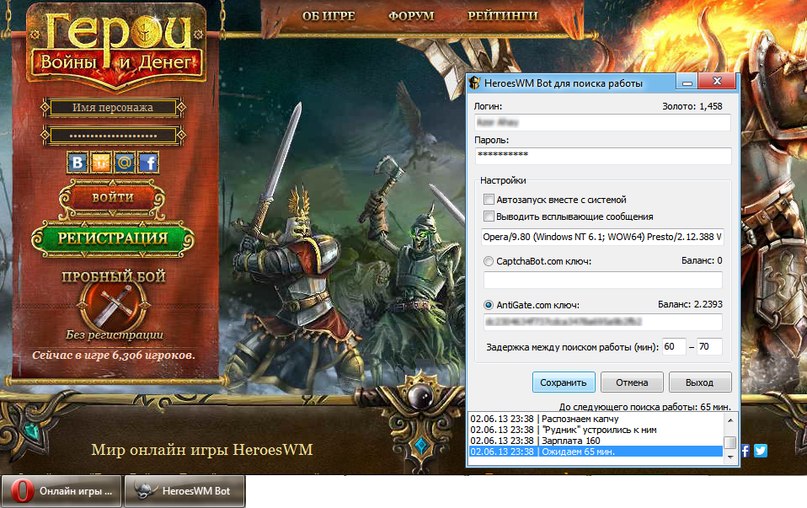The width and height of the screenshot is (807, 508).
Task: Click the log scrollbar thumb
Action: (730, 442)
